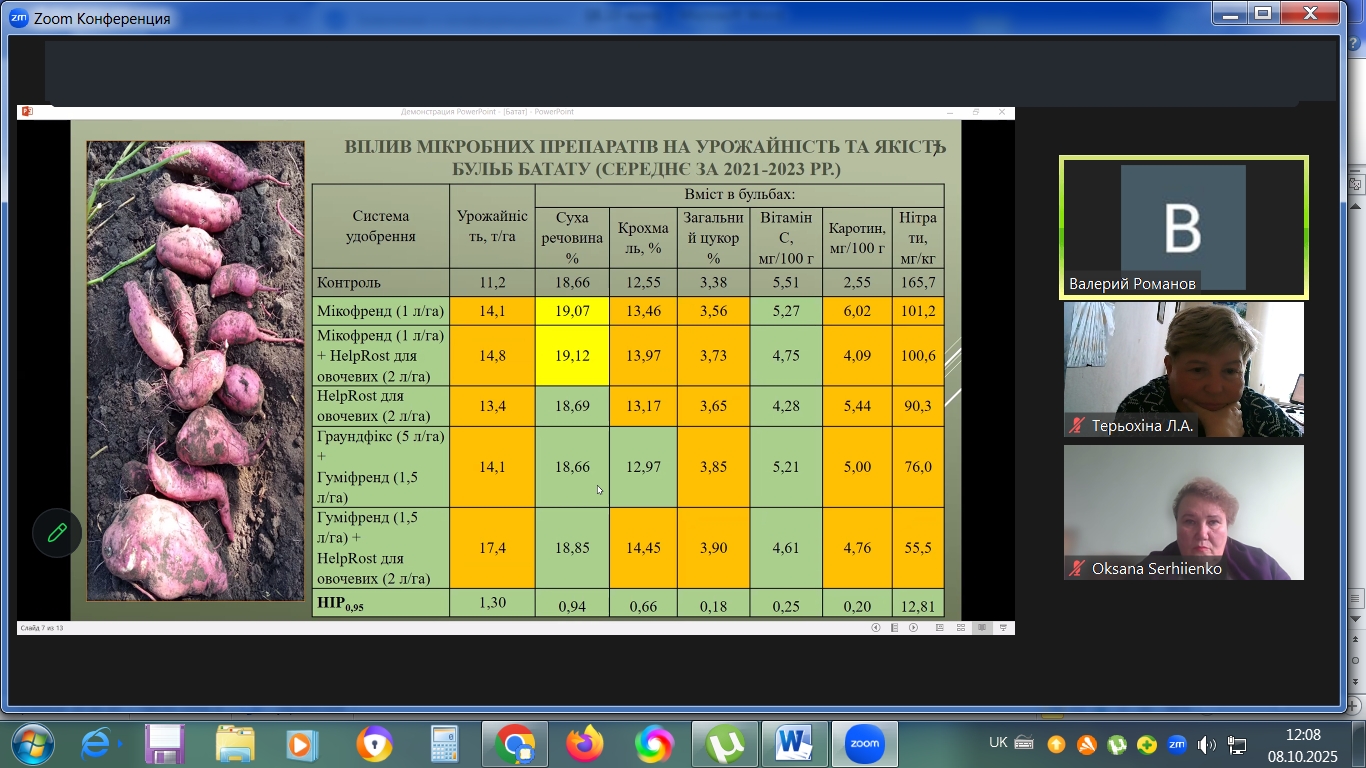Click the UK input language indicator

(998, 743)
